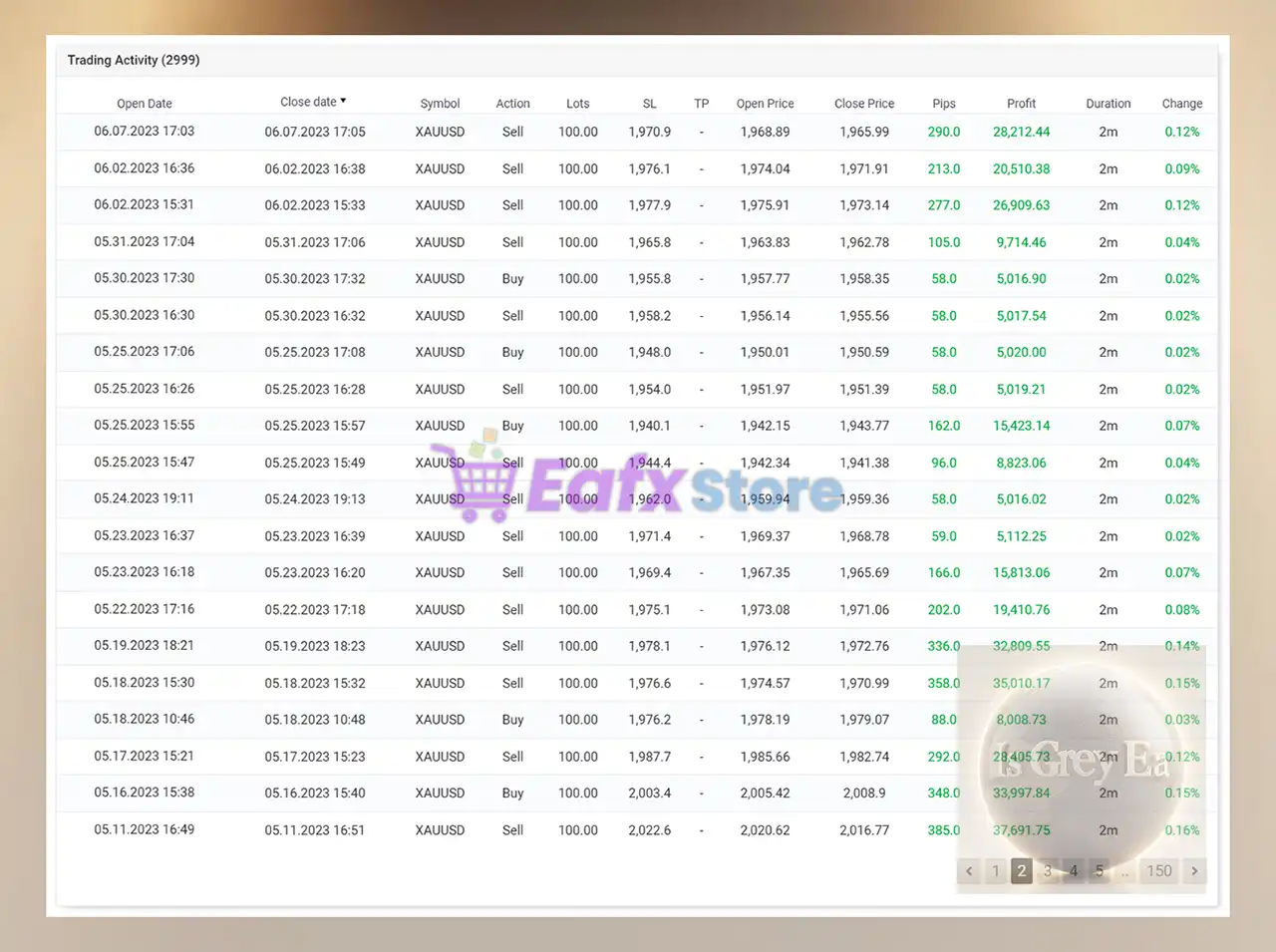This screenshot has width=1276, height=952.
Task: Click close price 1,950.59
Action: tap(864, 352)
